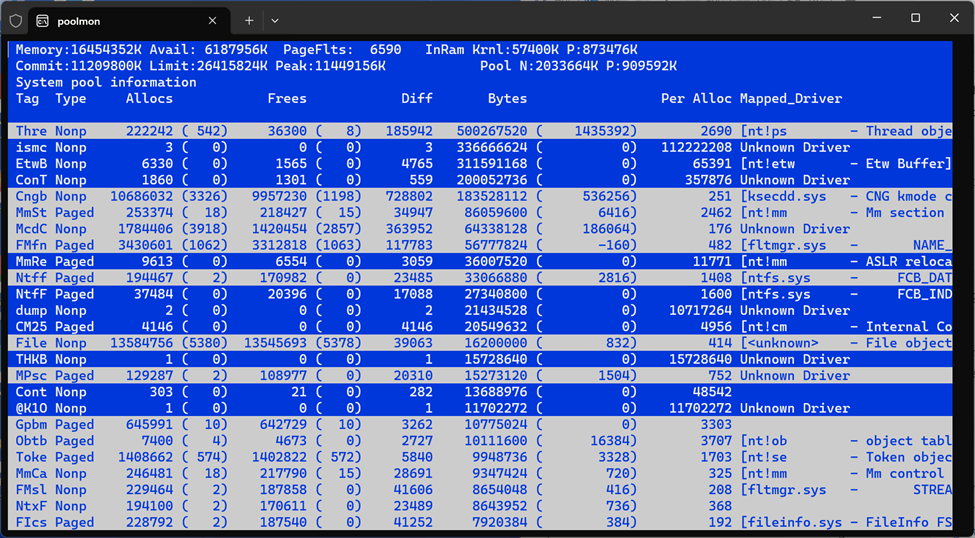
Task: Click the MPsc tag row
Action: click(480, 375)
